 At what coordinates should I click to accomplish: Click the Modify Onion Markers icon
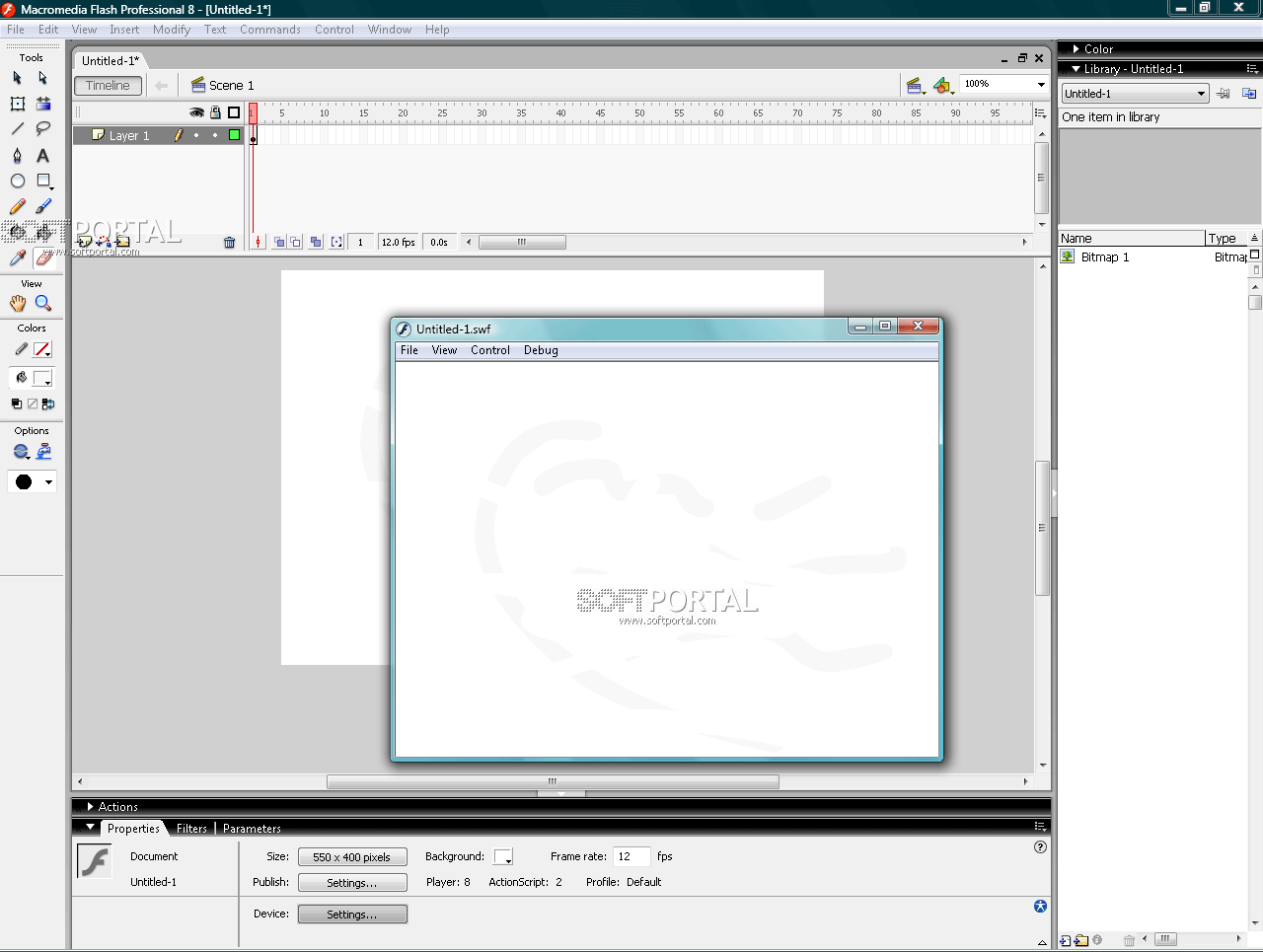point(336,242)
